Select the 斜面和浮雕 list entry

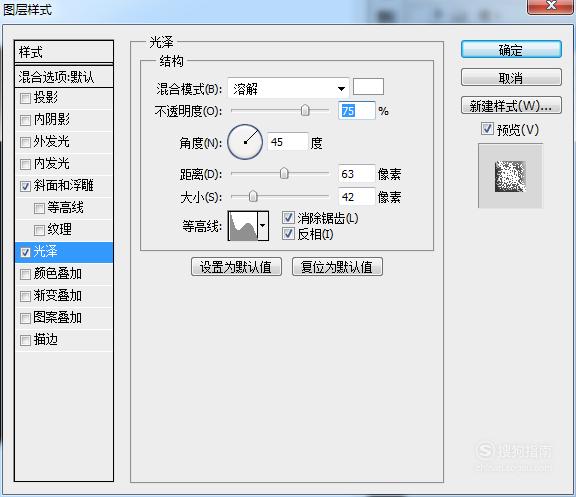pyautogui.click(x=64, y=186)
